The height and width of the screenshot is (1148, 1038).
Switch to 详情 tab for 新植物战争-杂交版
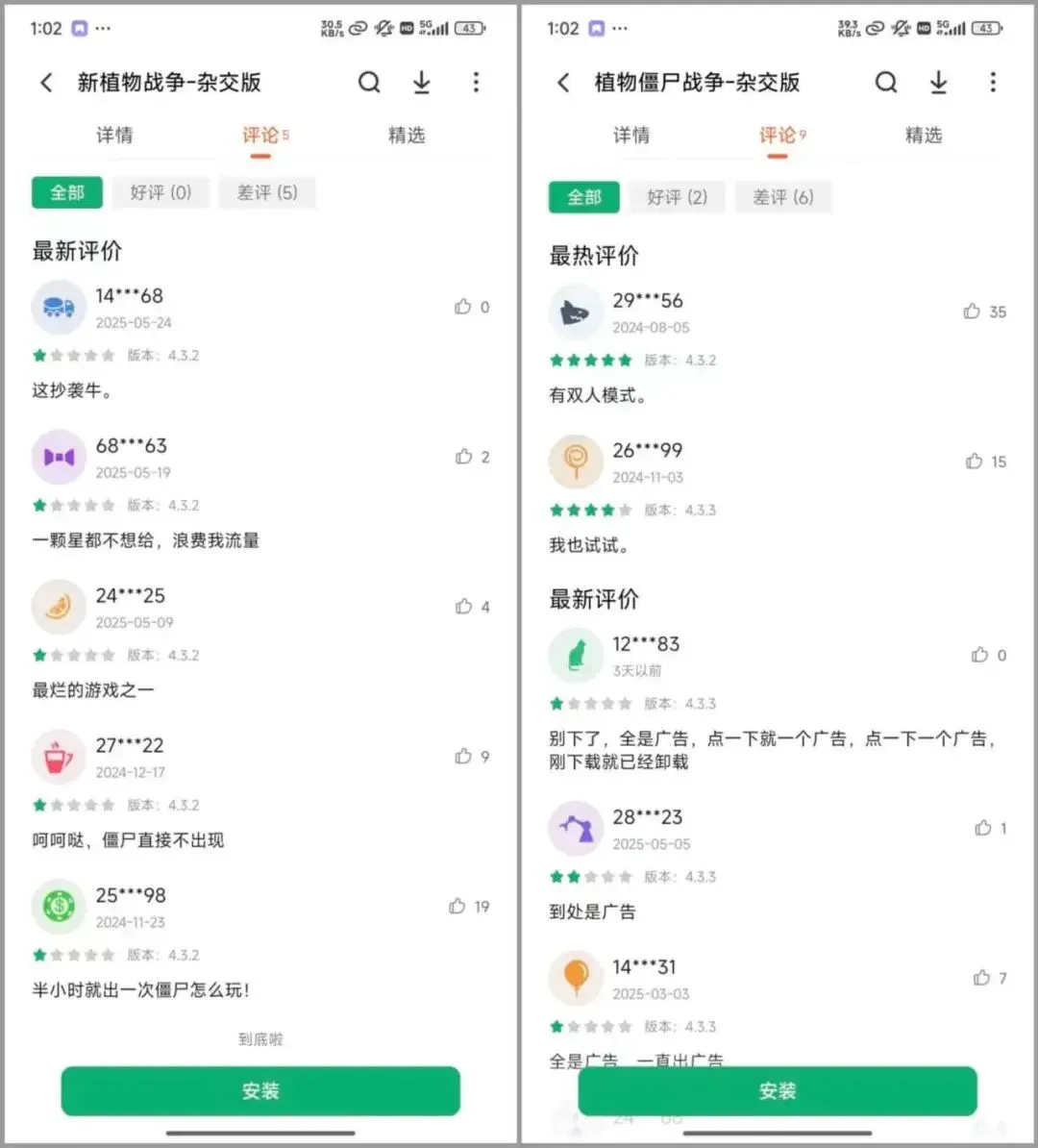[x=114, y=136]
